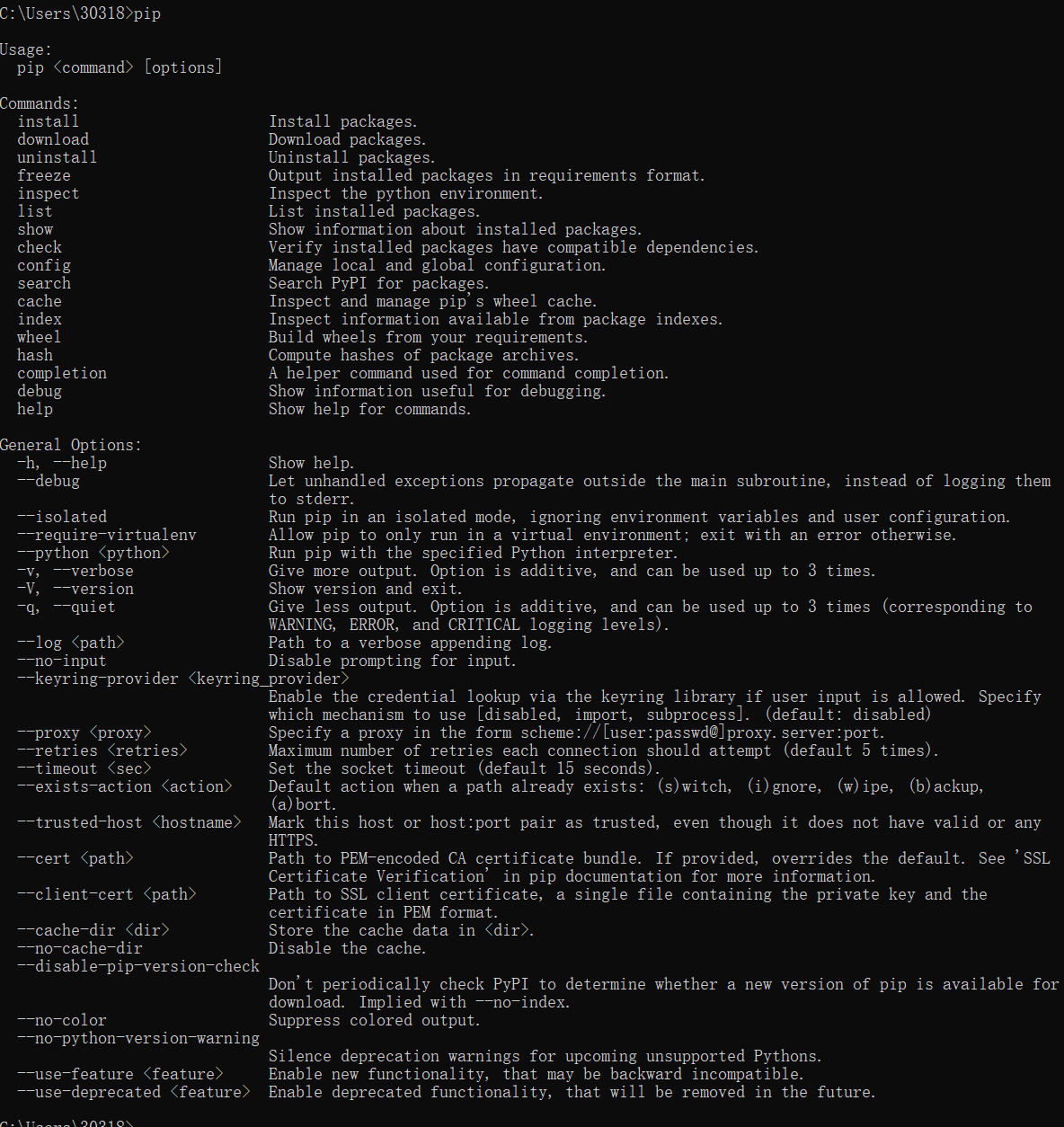Click the '--require-virtualenv' option text
The width and height of the screenshot is (1064, 1127).
tap(106, 535)
